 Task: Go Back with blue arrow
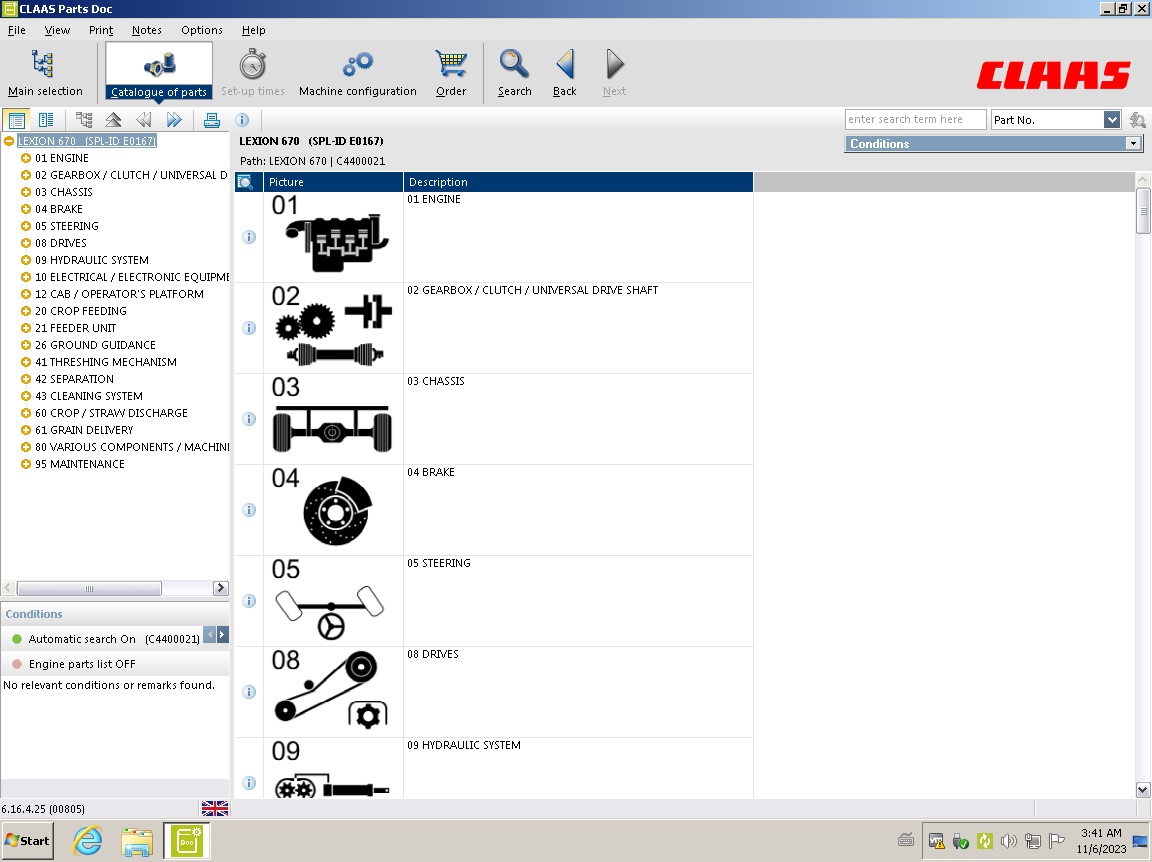click(564, 72)
